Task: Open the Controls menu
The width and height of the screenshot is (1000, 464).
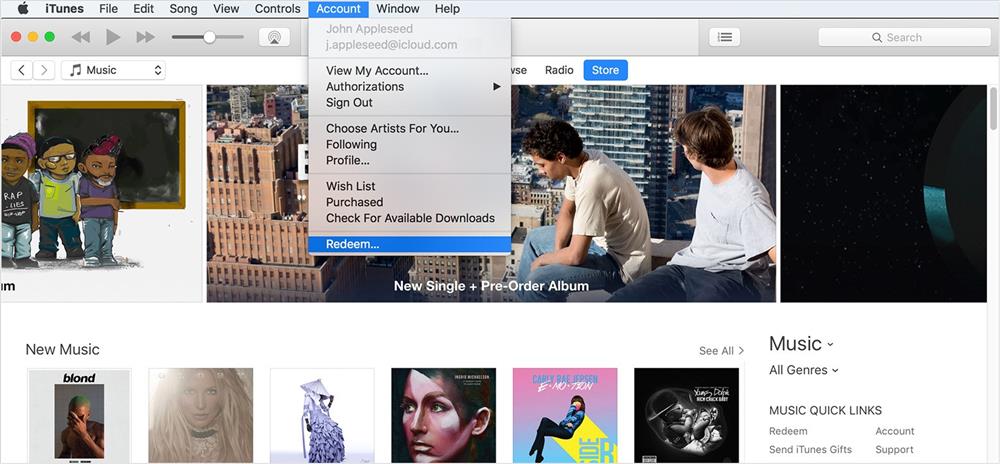Action: click(277, 9)
